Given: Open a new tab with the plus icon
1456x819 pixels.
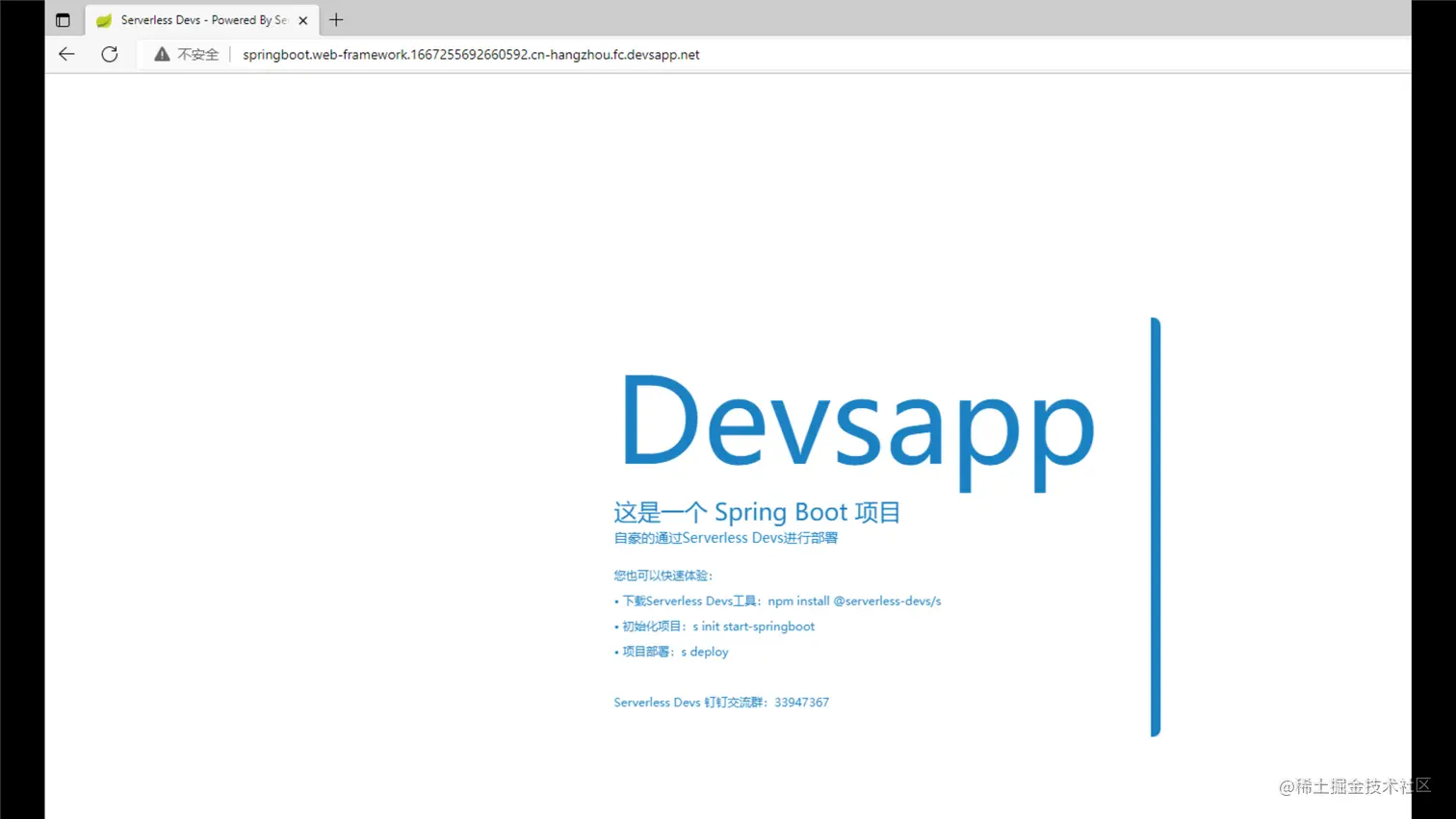Looking at the screenshot, I should (336, 19).
